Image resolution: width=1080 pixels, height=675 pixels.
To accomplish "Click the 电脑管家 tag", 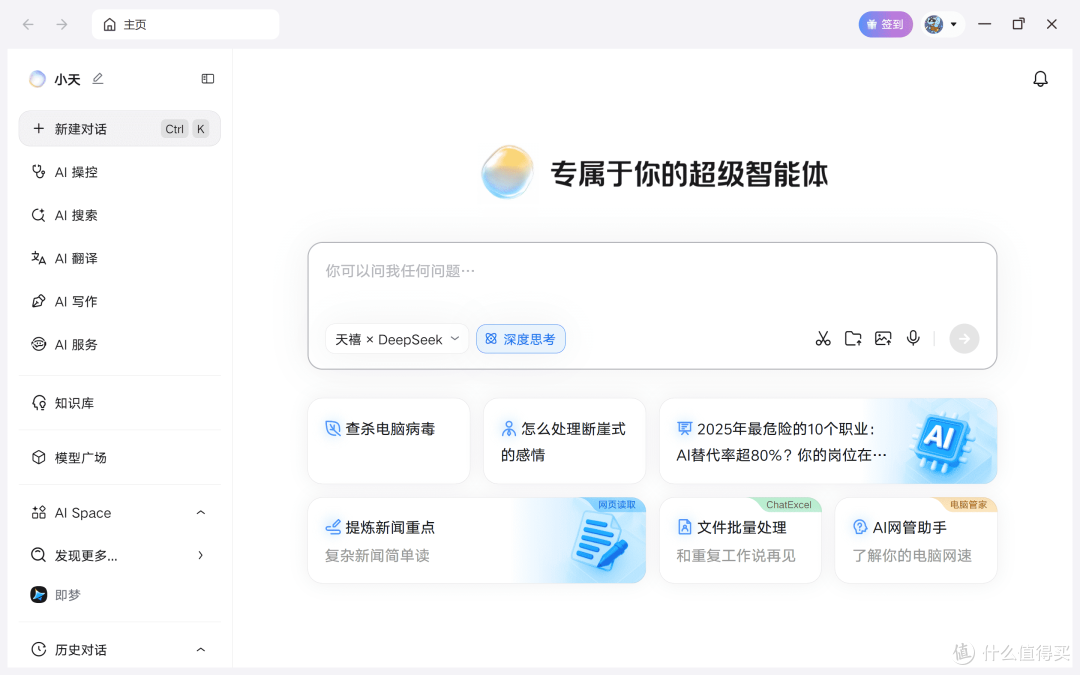I will click(x=968, y=505).
